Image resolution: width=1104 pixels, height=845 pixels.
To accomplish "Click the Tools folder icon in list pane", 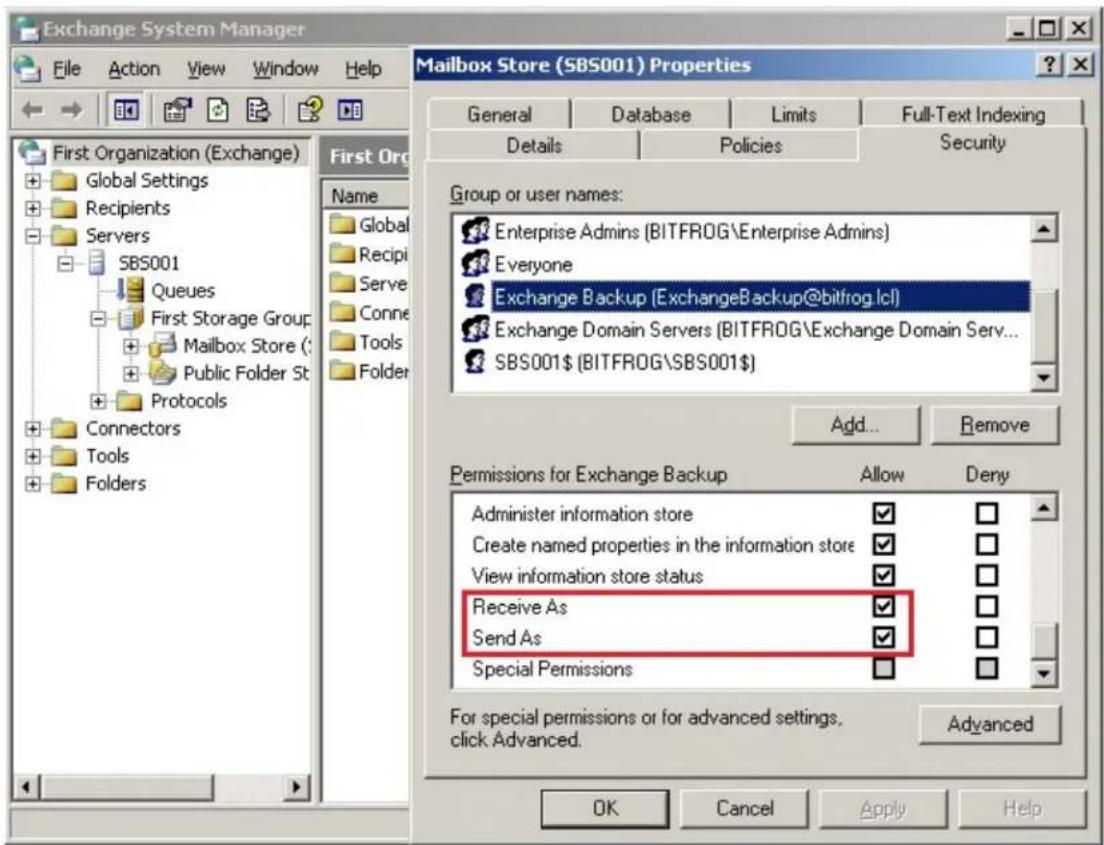I will tap(342, 342).
